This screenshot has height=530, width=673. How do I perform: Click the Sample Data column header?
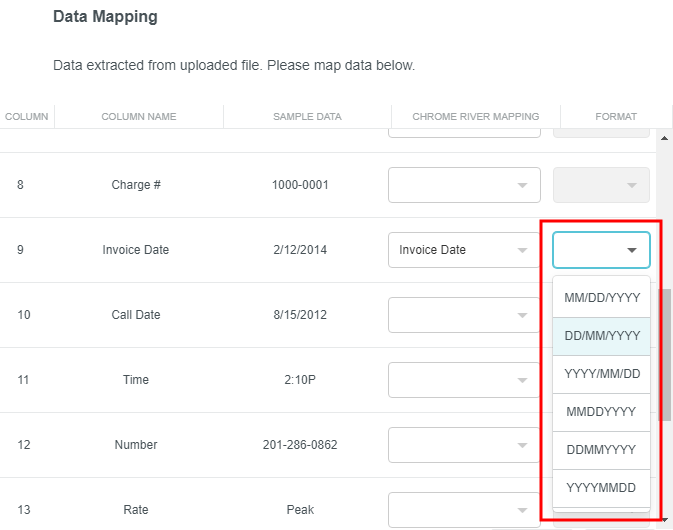click(x=307, y=117)
